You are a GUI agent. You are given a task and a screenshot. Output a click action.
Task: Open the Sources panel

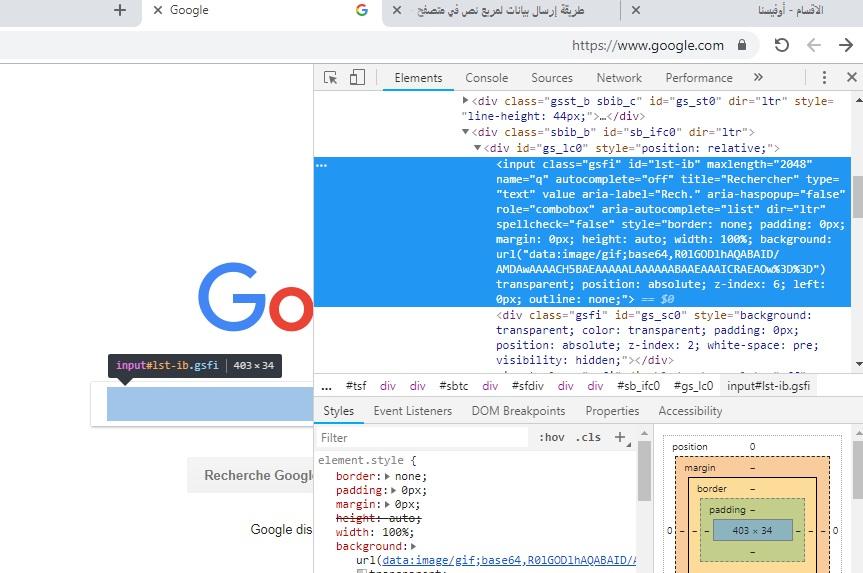(x=551, y=78)
